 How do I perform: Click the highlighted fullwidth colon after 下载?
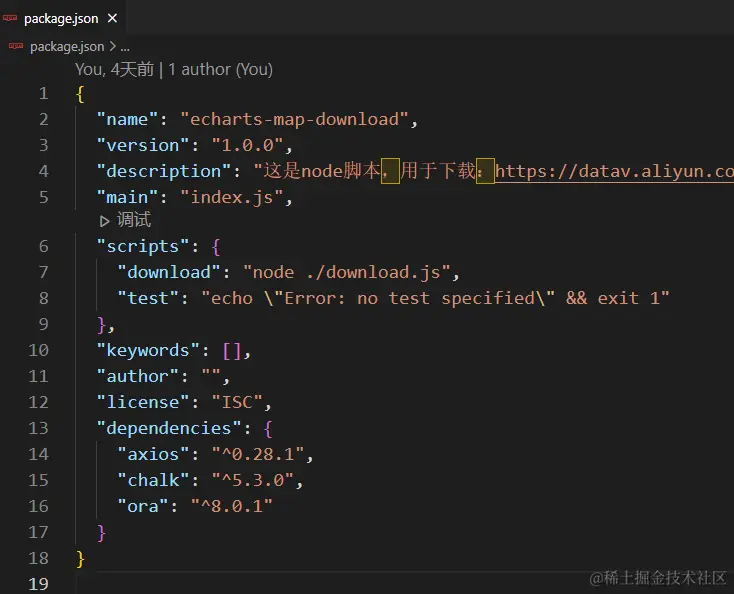click(x=485, y=171)
